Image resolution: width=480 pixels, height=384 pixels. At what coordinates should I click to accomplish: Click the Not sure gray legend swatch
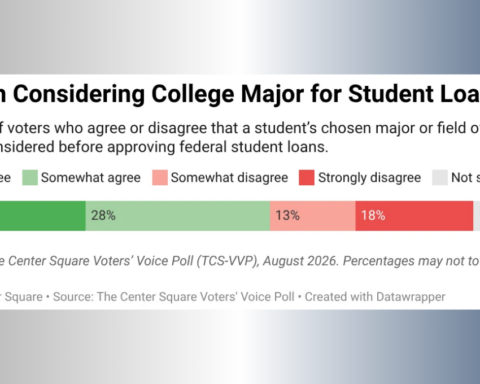click(x=440, y=177)
